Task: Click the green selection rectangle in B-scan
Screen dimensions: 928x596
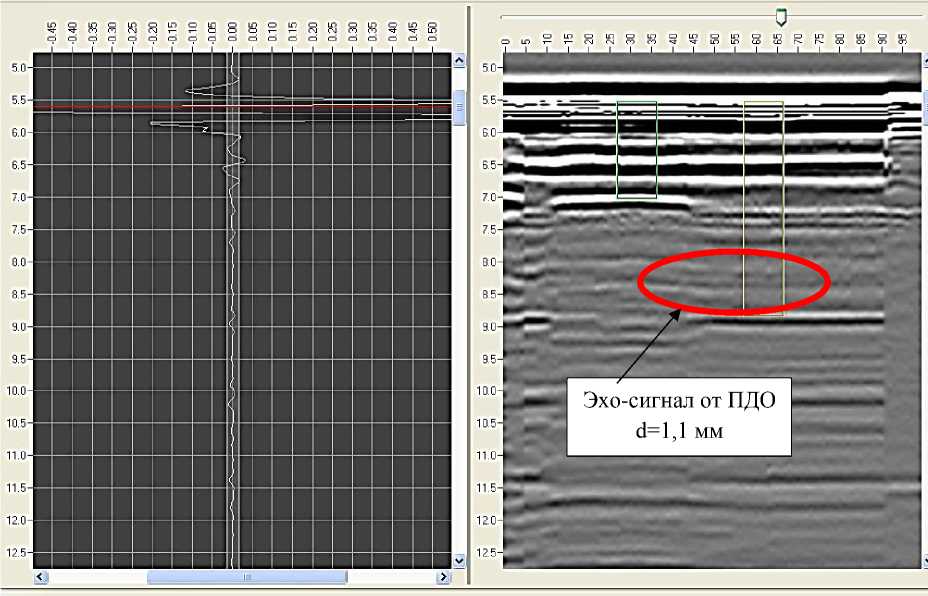Action: 637,150
